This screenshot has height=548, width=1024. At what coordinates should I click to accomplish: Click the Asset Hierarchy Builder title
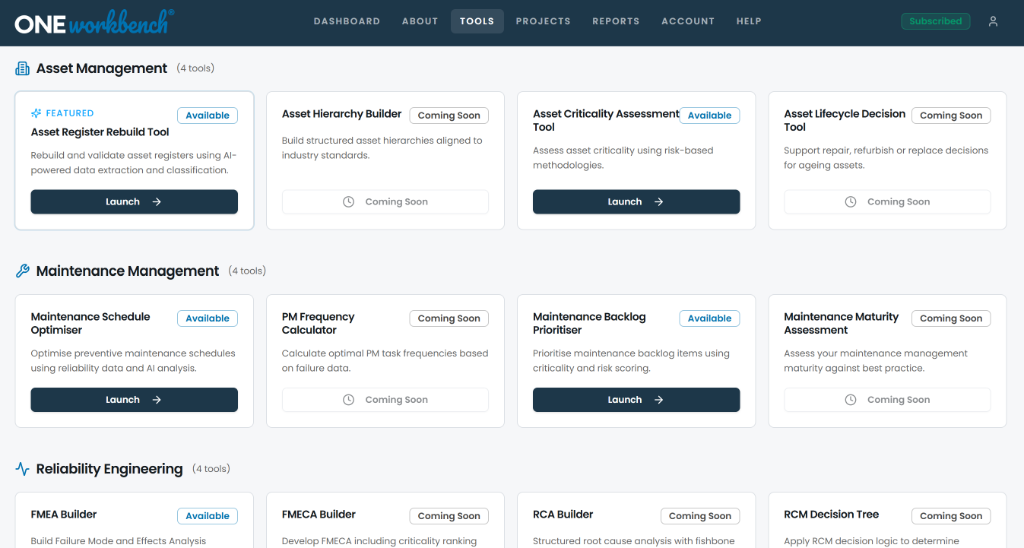(x=342, y=114)
